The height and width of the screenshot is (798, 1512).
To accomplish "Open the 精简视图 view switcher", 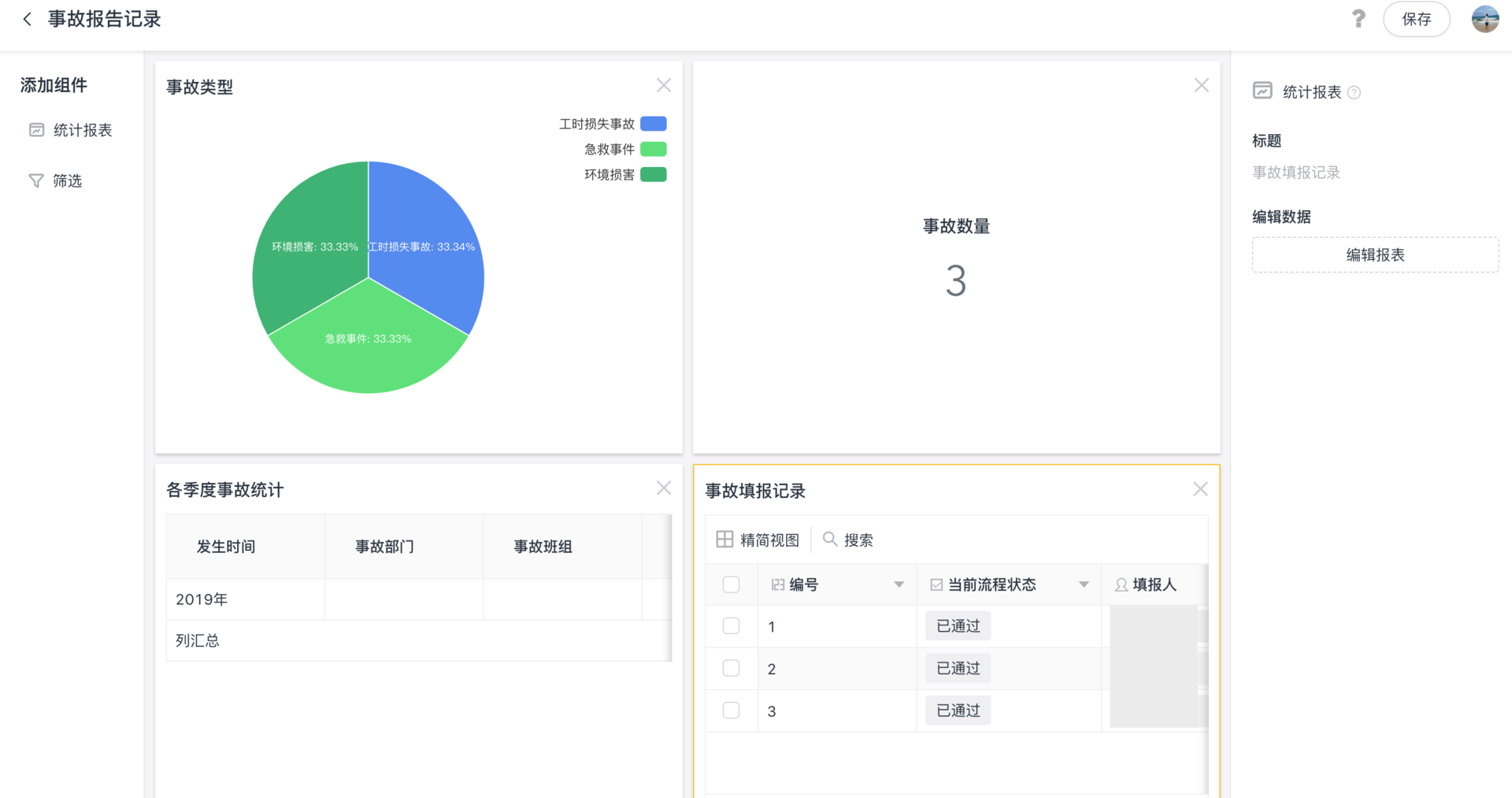I will 758,540.
